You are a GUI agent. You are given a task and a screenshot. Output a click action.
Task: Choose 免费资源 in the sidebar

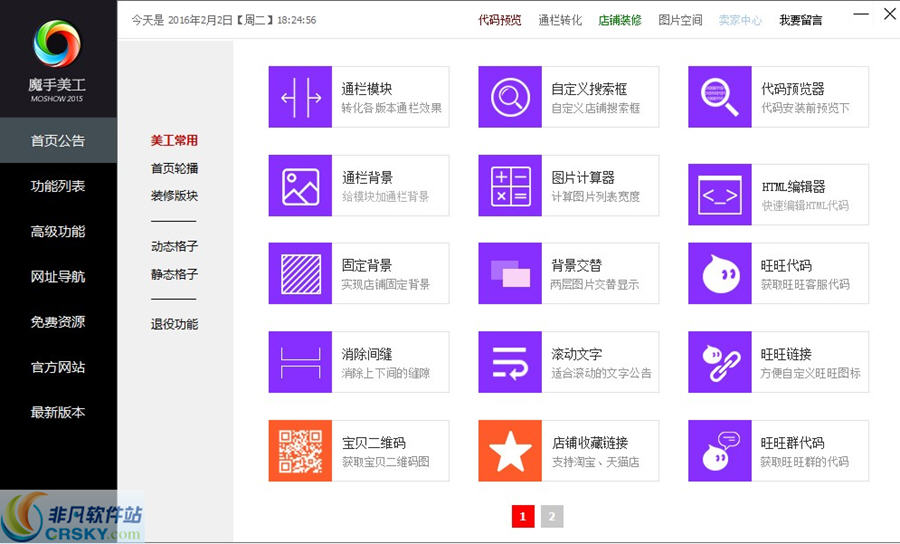pos(58,322)
